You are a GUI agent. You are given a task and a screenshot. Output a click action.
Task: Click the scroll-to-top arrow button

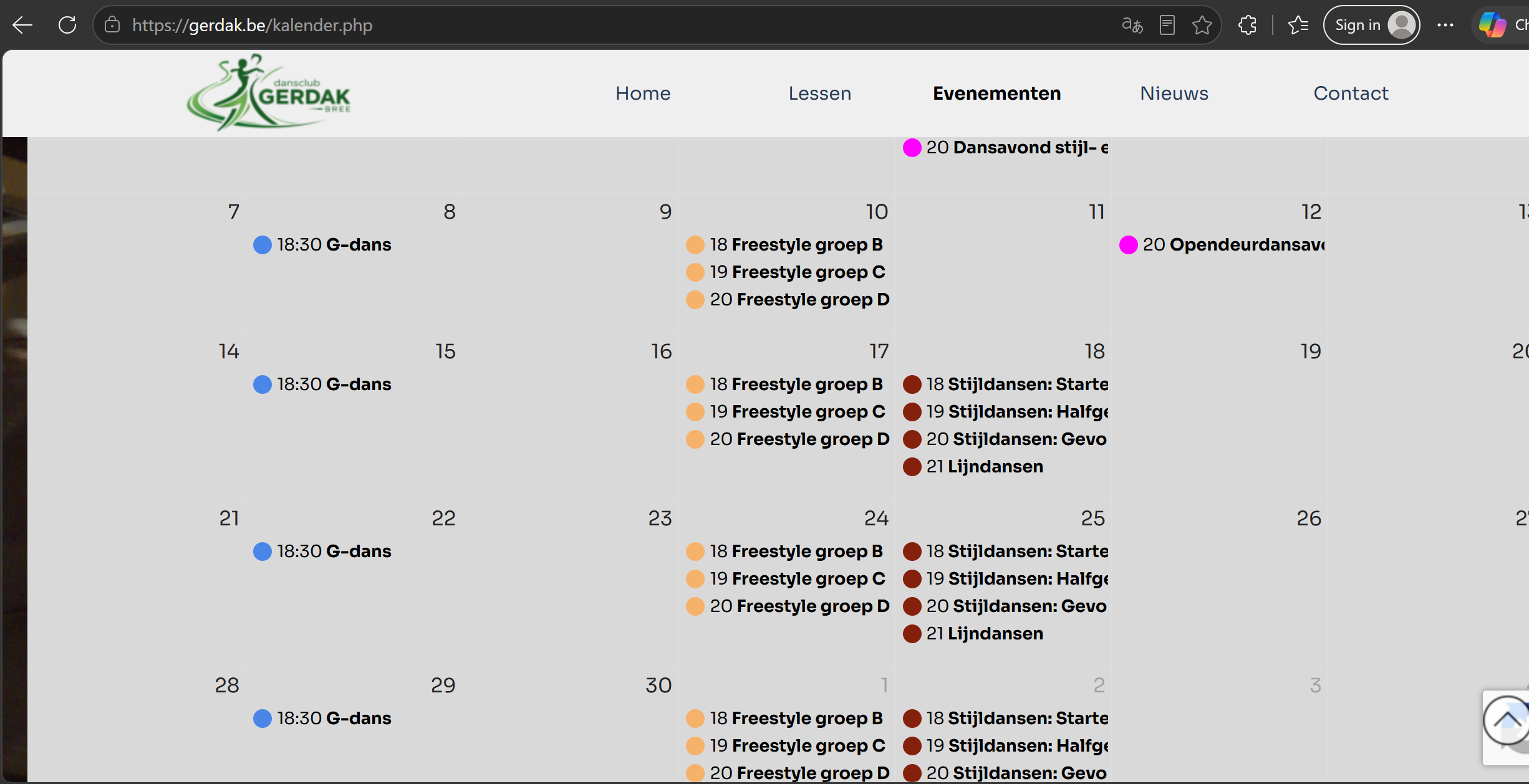pyautogui.click(x=1507, y=720)
